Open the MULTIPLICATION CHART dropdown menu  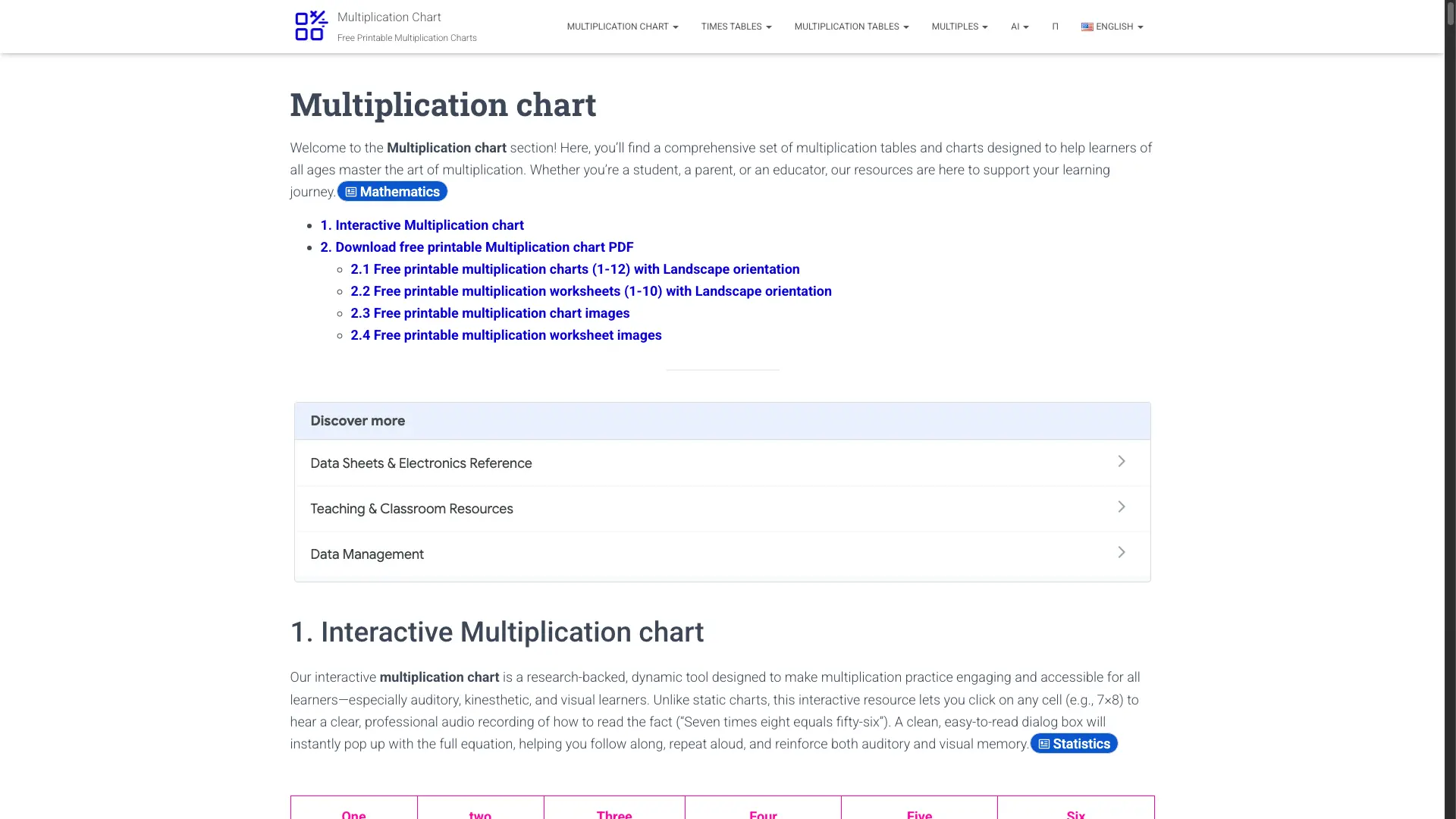(x=623, y=27)
